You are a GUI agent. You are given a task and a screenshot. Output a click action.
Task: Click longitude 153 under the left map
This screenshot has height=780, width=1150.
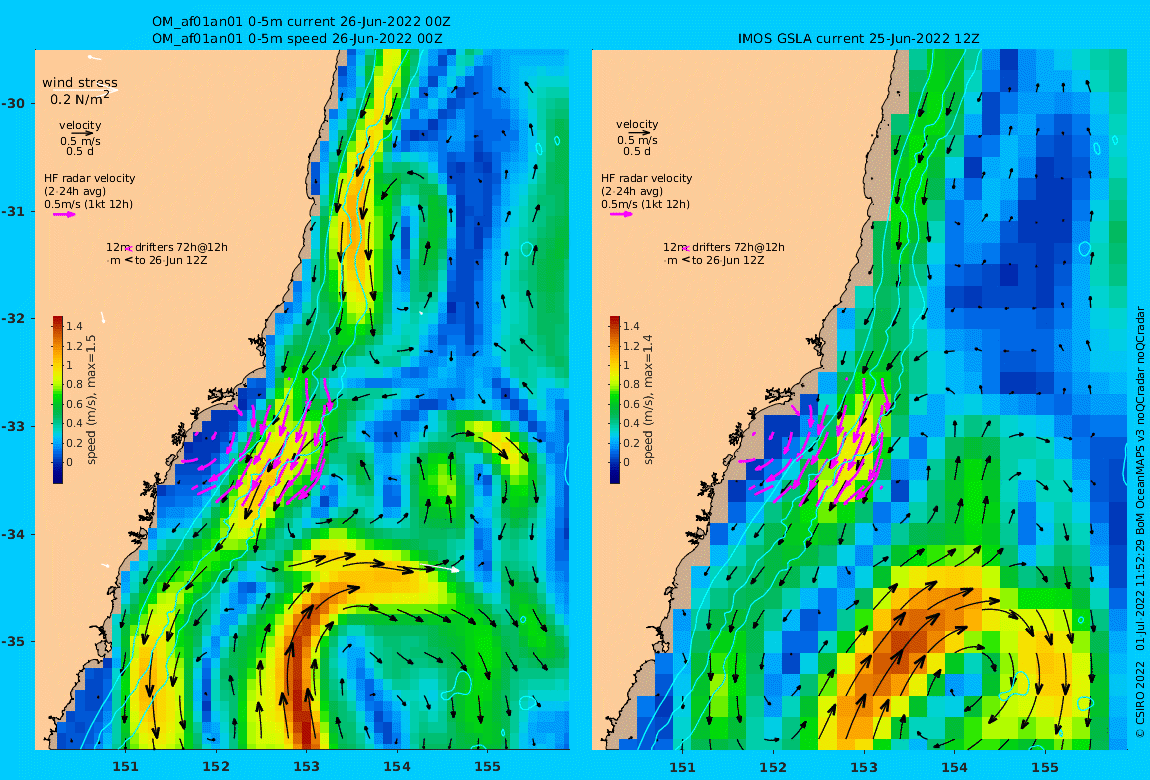(x=307, y=767)
